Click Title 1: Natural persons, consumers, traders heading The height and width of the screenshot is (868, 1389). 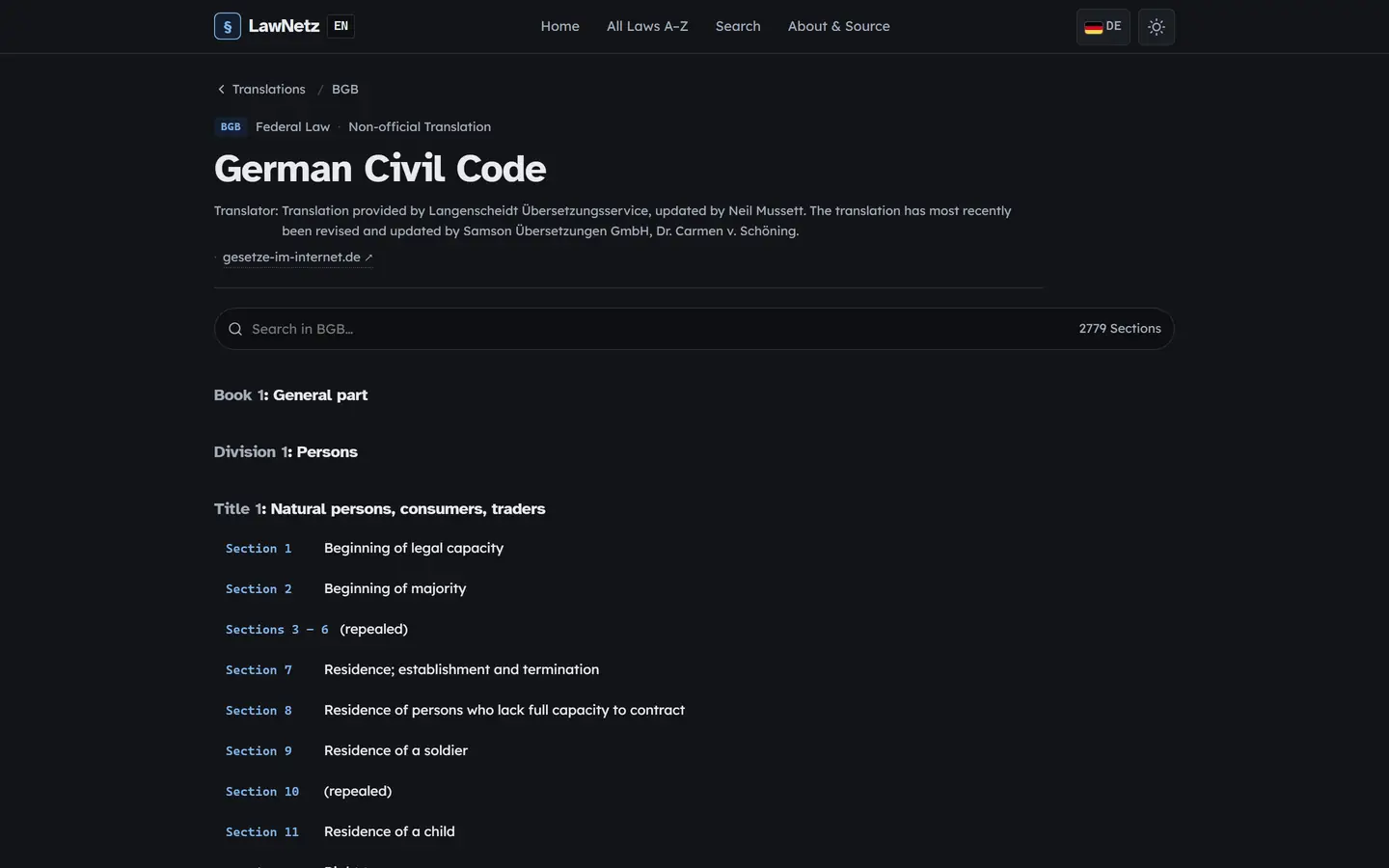[x=379, y=509]
